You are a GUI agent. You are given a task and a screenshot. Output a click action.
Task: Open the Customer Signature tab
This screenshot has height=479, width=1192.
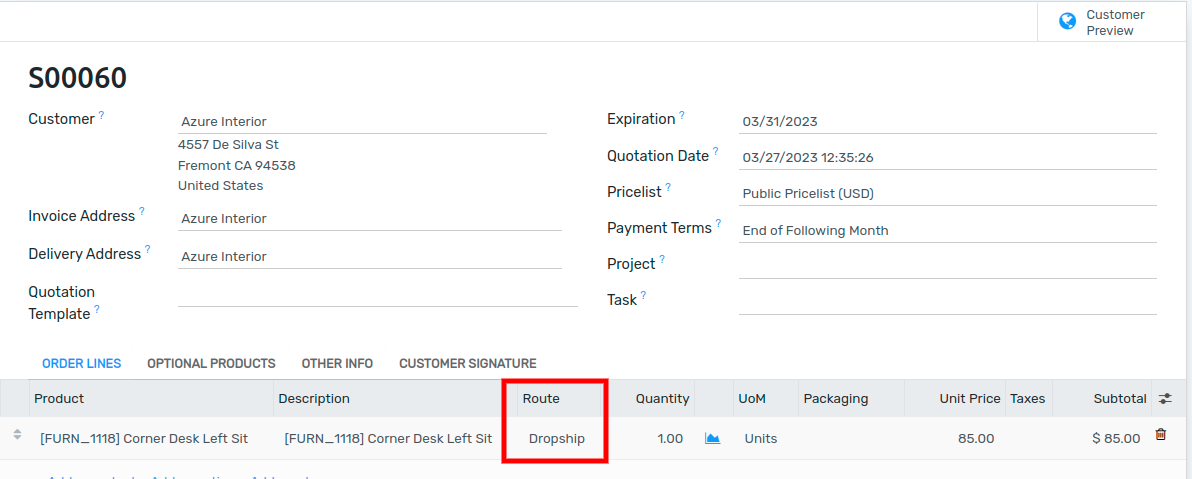pyautogui.click(x=468, y=363)
